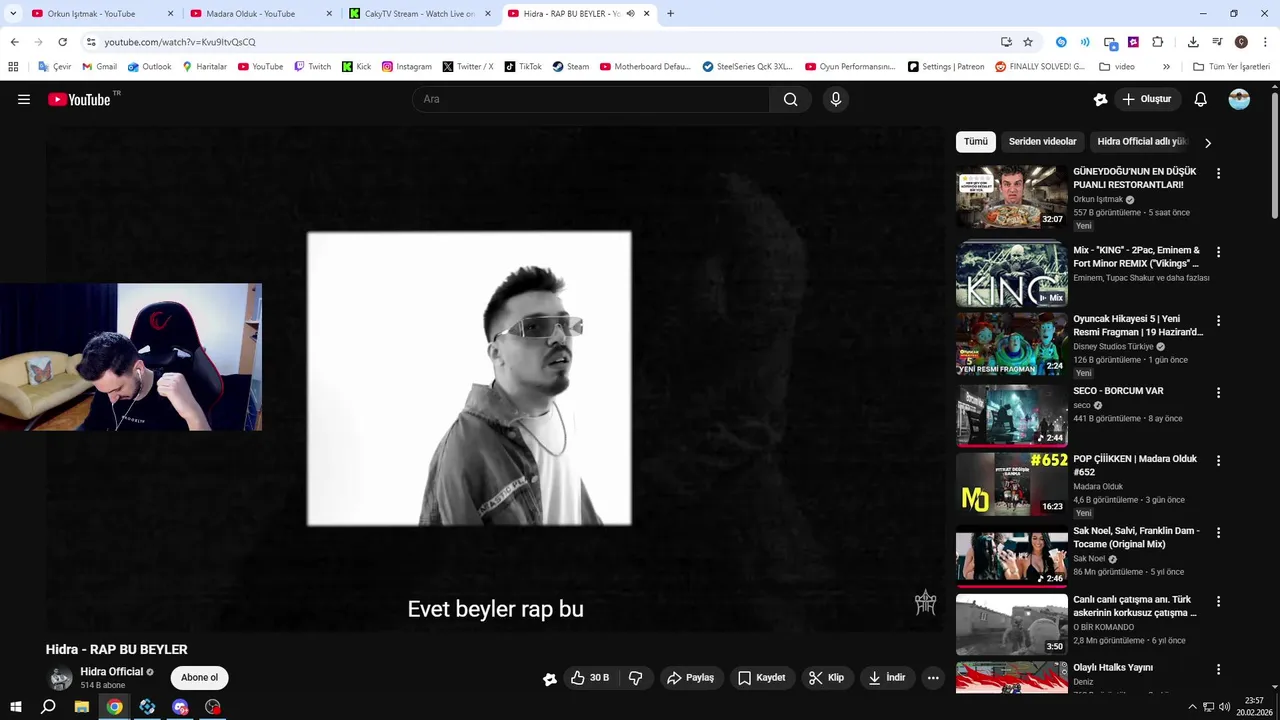
Task: Open the account avatar menu
Action: 1239,99
